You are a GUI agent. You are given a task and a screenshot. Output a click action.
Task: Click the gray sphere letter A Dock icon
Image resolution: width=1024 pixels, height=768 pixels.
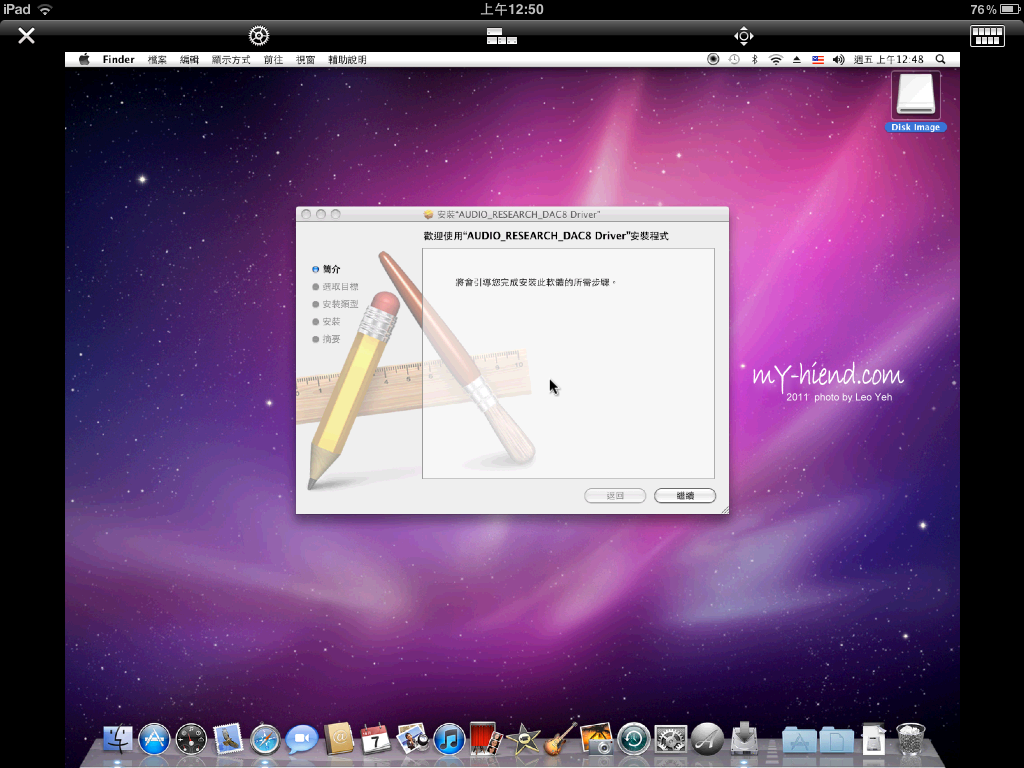[707, 740]
